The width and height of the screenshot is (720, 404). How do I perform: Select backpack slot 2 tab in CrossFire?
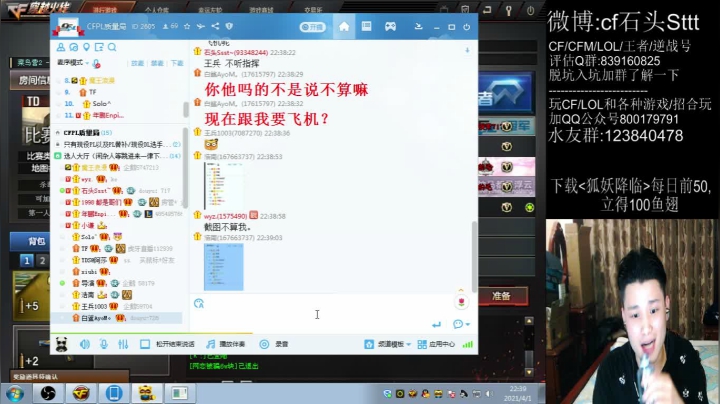coord(42,261)
